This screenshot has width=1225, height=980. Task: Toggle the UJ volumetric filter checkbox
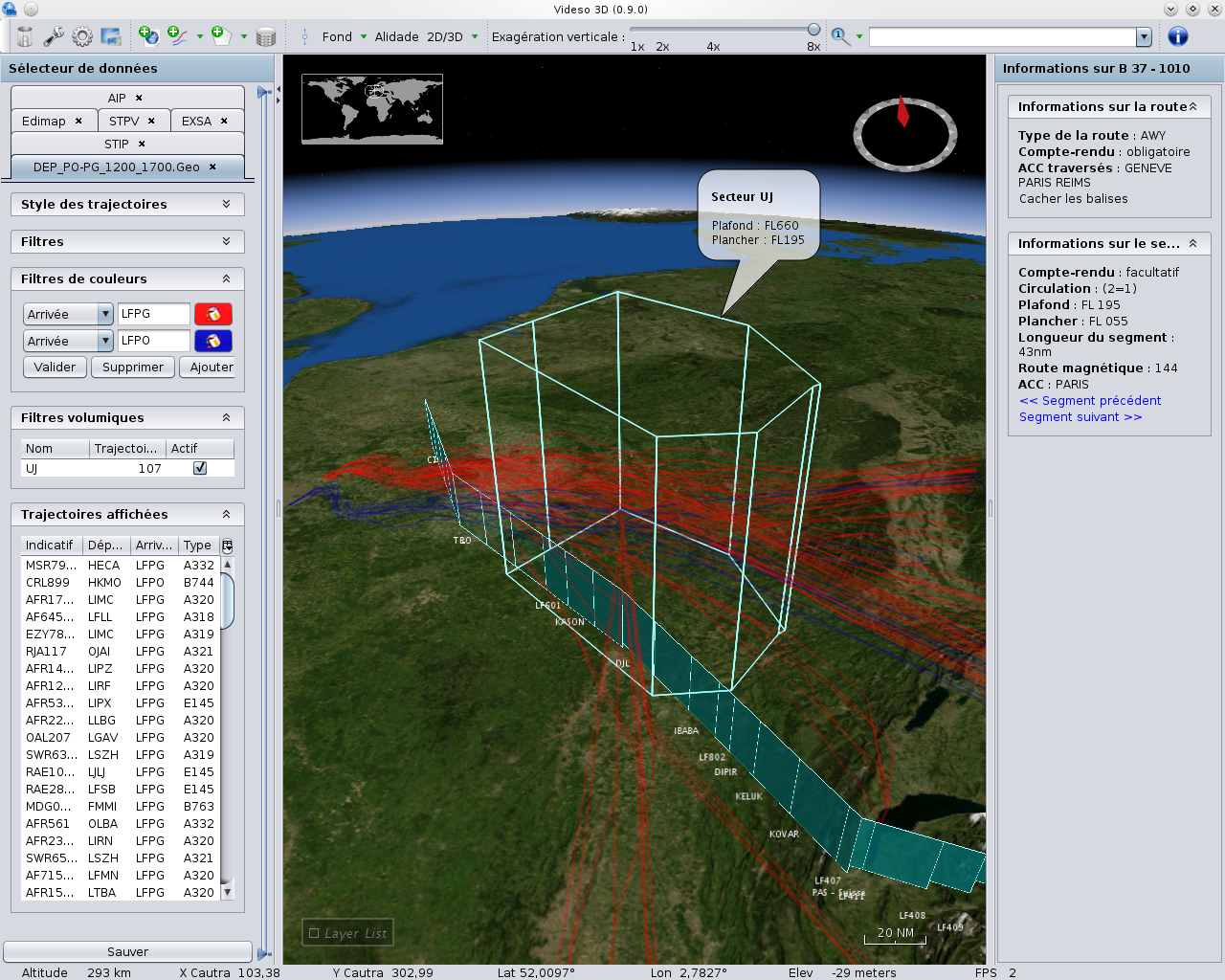click(x=200, y=468)
